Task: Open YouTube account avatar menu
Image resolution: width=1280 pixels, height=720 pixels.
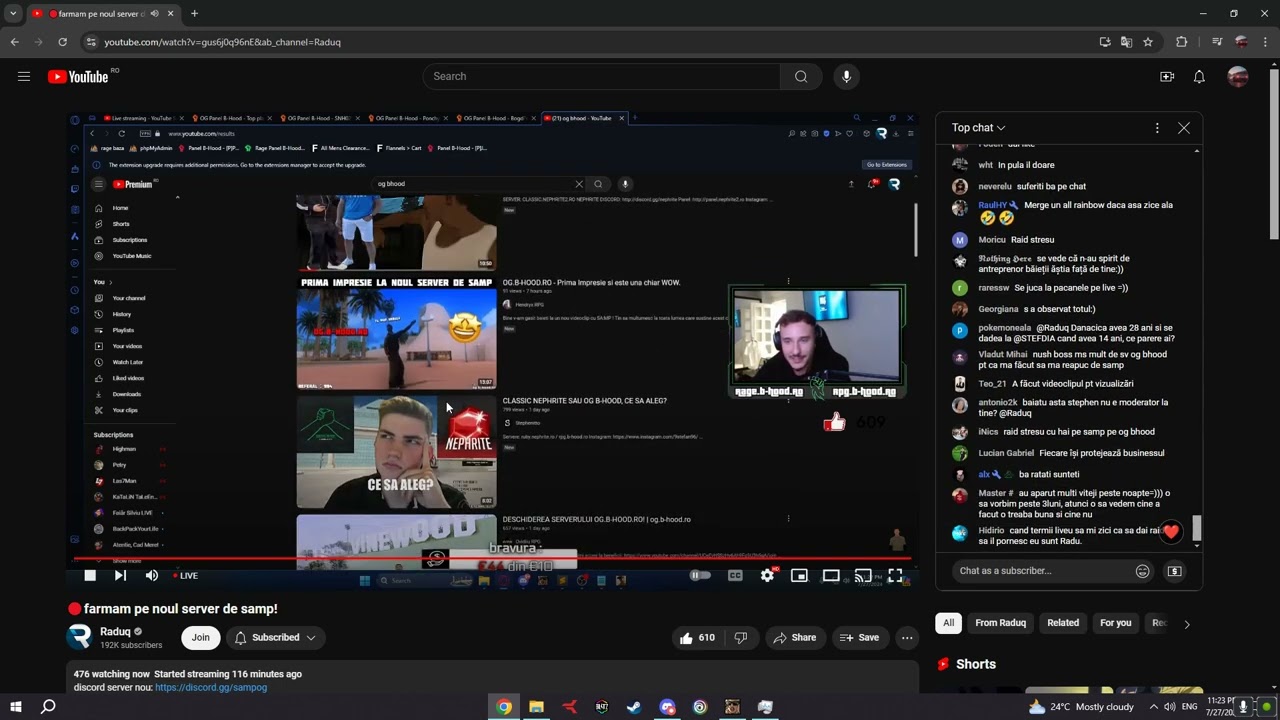Action: coord(1238,77)
